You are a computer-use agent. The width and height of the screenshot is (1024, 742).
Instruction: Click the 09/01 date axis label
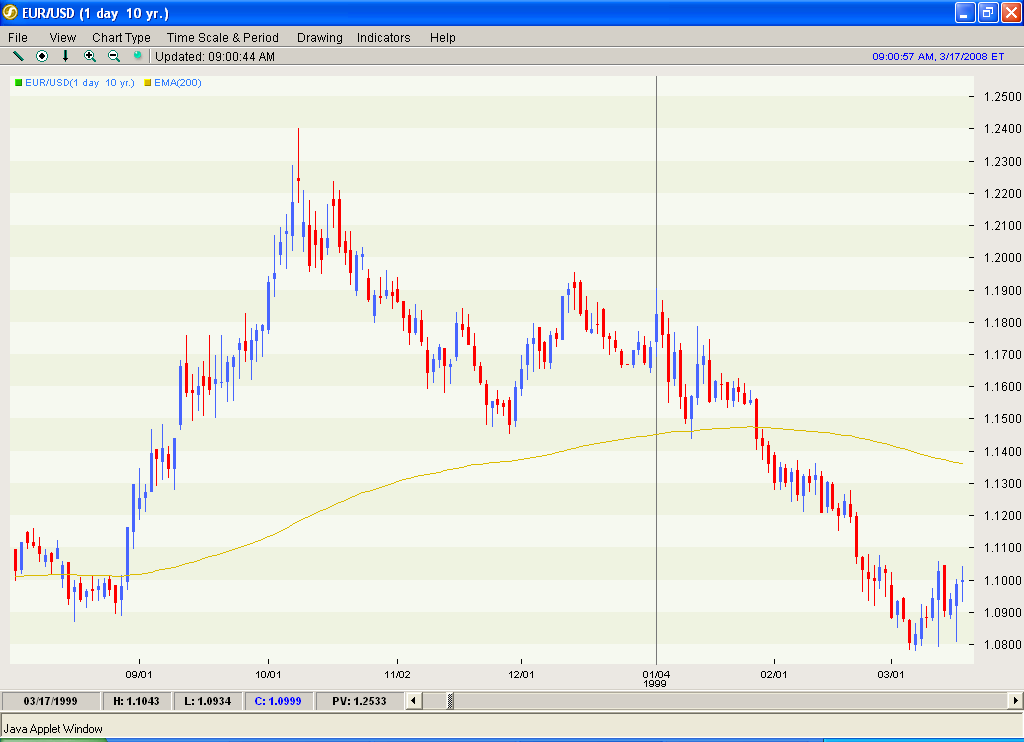[x=138, y=675]
